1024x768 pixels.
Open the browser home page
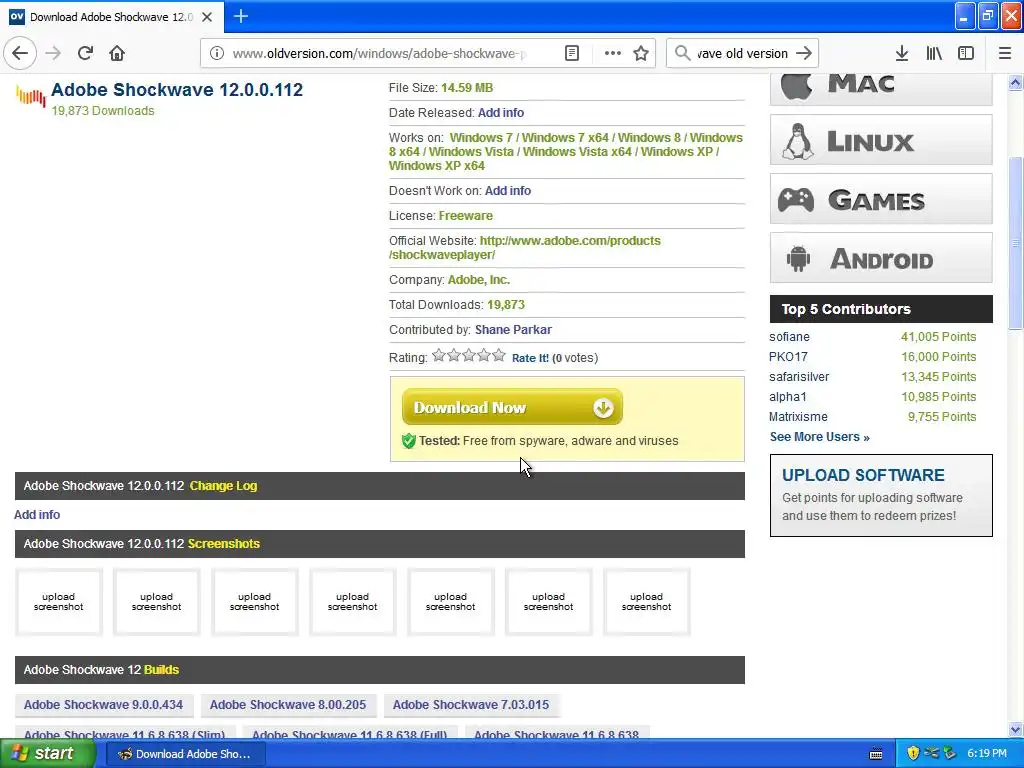[x=117, y=53]
